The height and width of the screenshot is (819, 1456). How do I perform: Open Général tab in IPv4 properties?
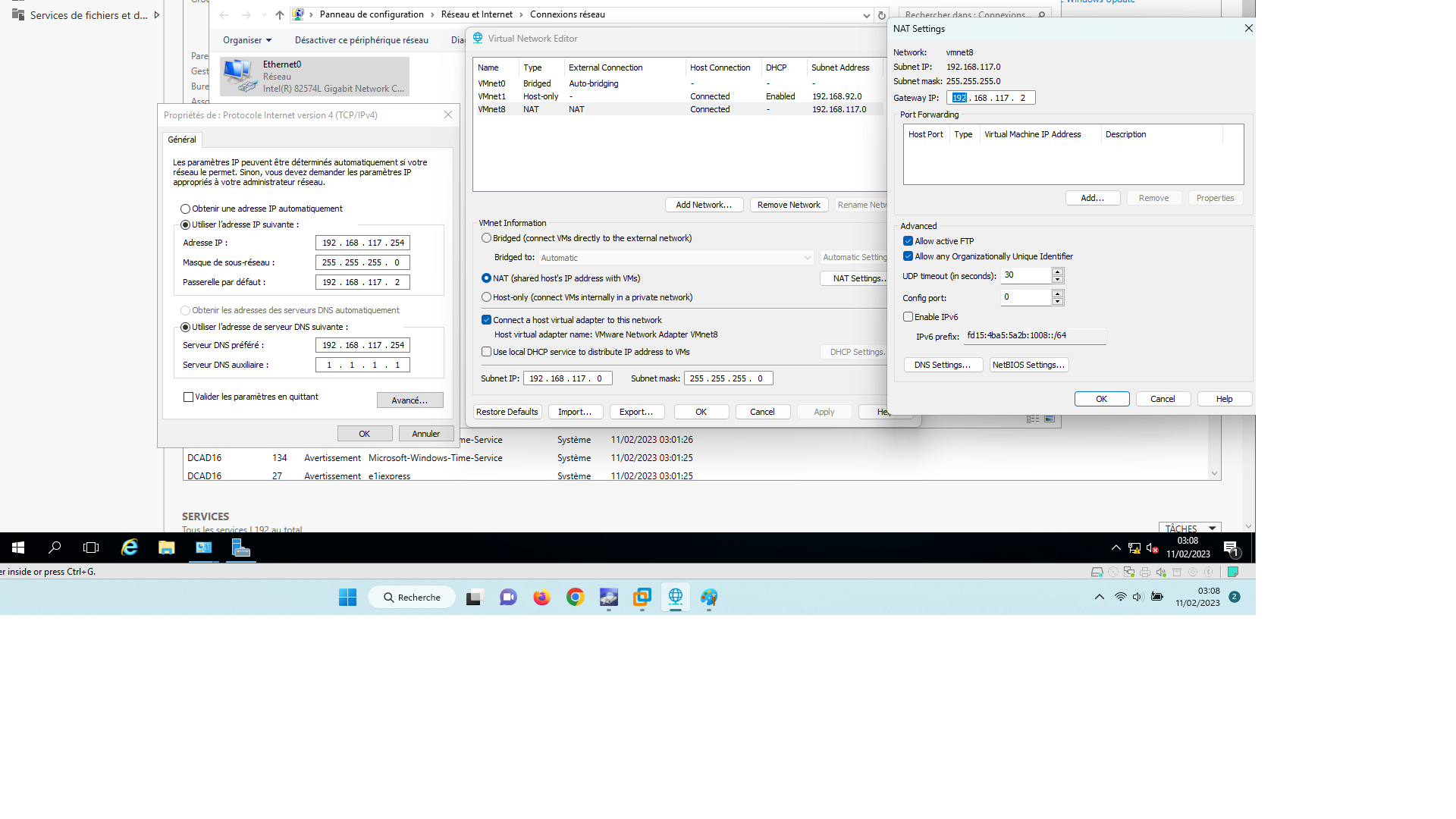point(182,140)
